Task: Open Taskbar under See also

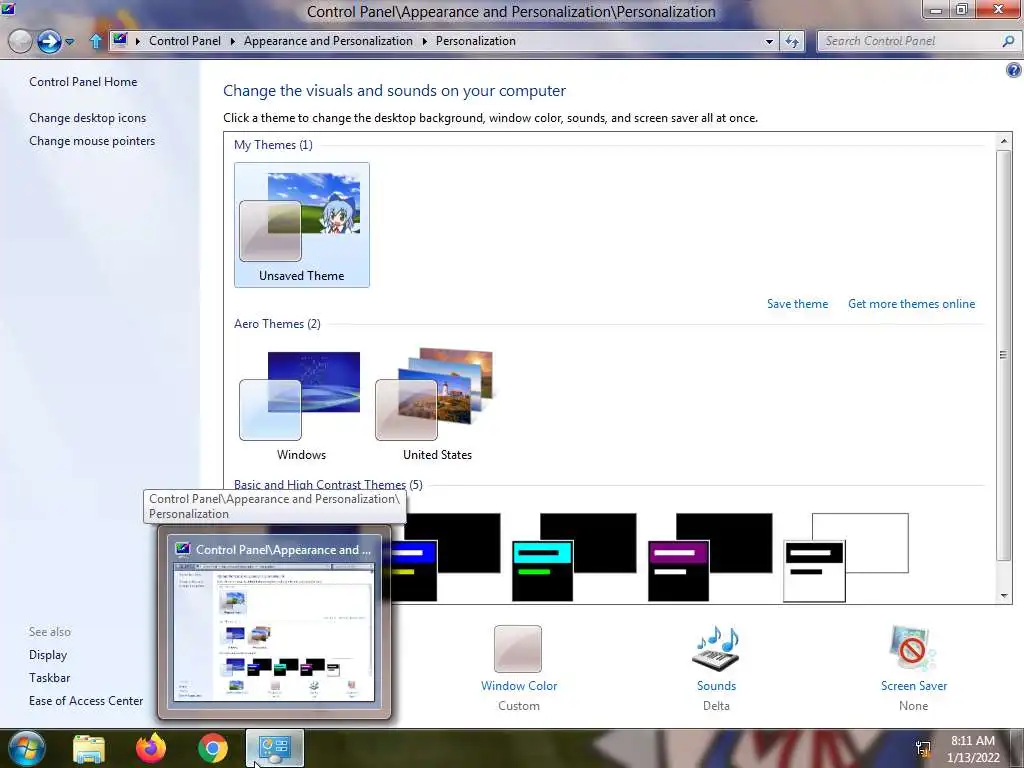Action: click(50, 678)
